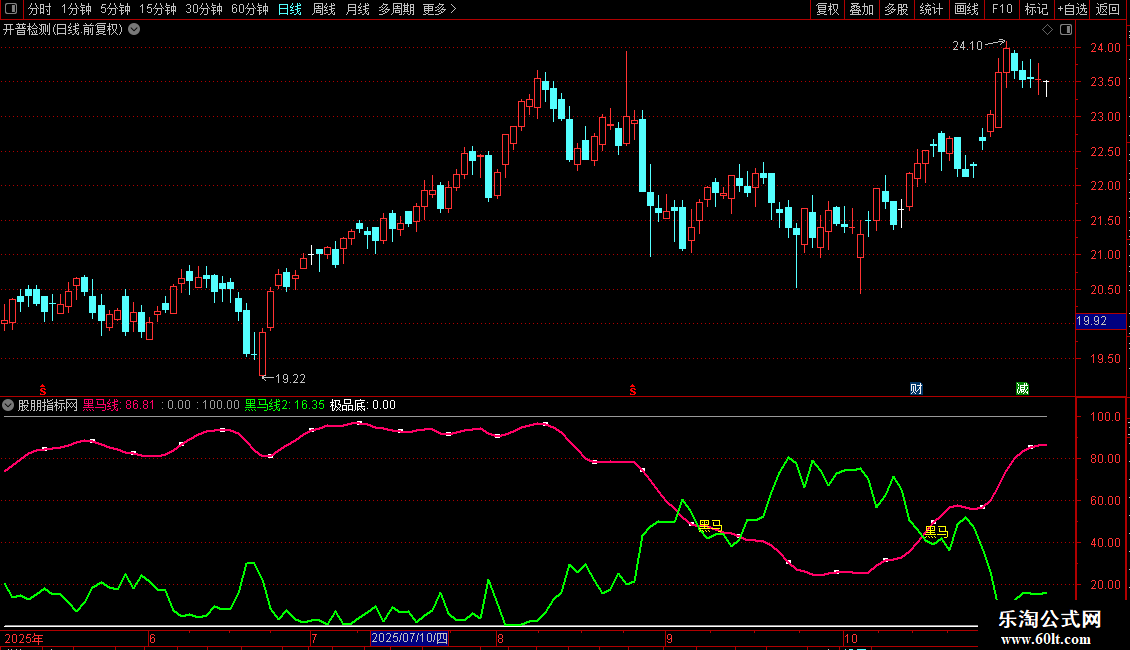
Task: Click the 财 financial report marker
Action: (x=916, y=389)
